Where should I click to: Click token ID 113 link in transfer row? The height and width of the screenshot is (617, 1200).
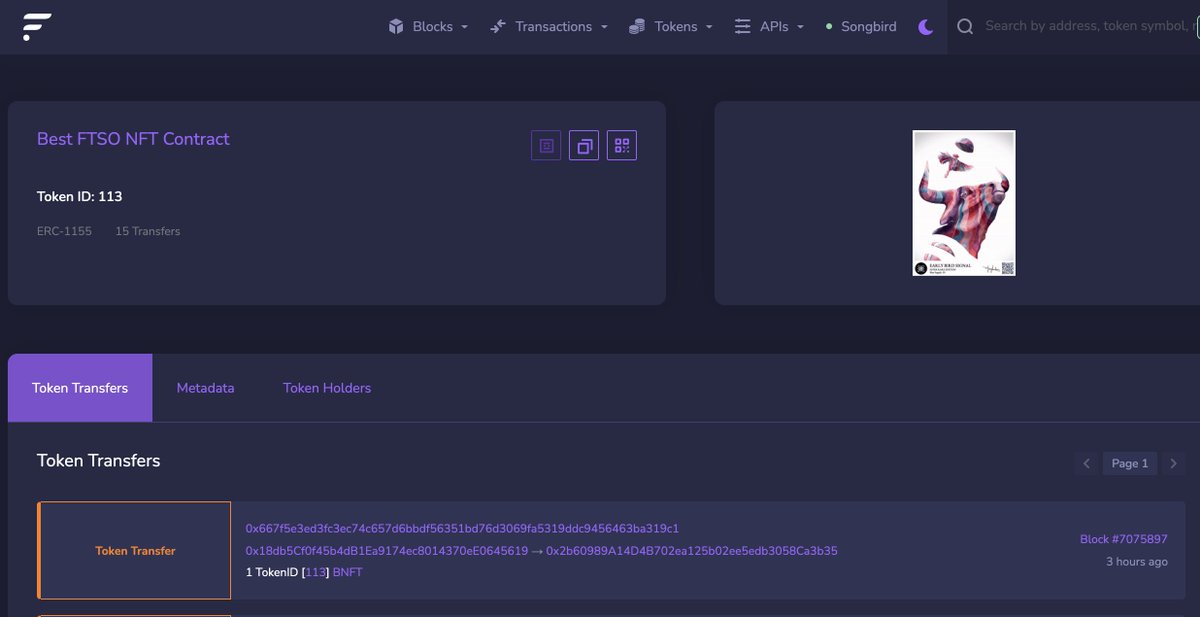[316, 573]
